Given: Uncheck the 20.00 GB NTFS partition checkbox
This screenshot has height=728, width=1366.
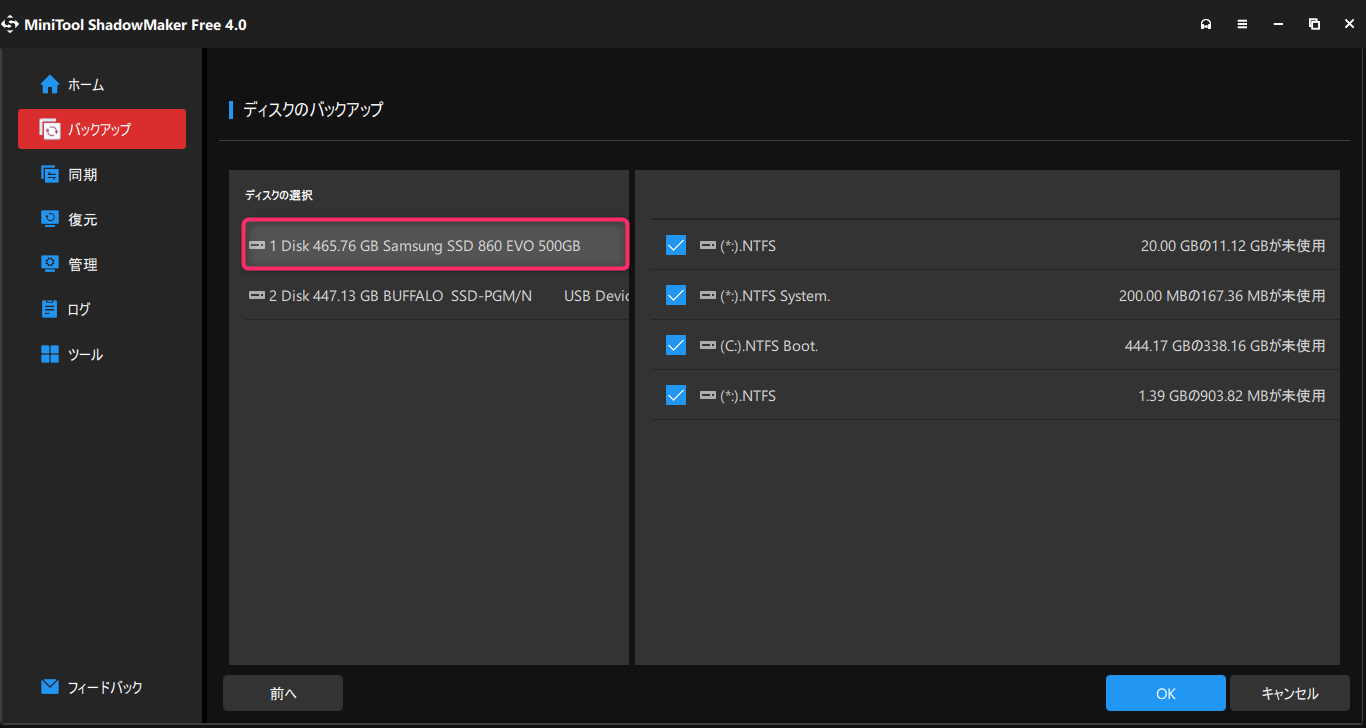Looking at the screenshot, I should coord(676,245).
